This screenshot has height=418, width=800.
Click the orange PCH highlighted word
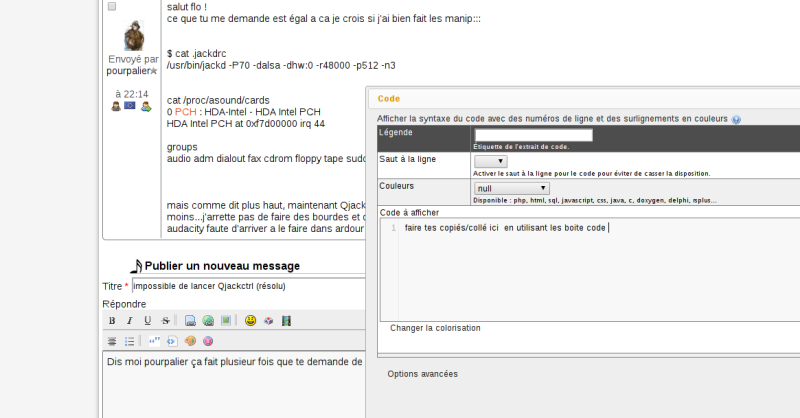tap(186, 112)
